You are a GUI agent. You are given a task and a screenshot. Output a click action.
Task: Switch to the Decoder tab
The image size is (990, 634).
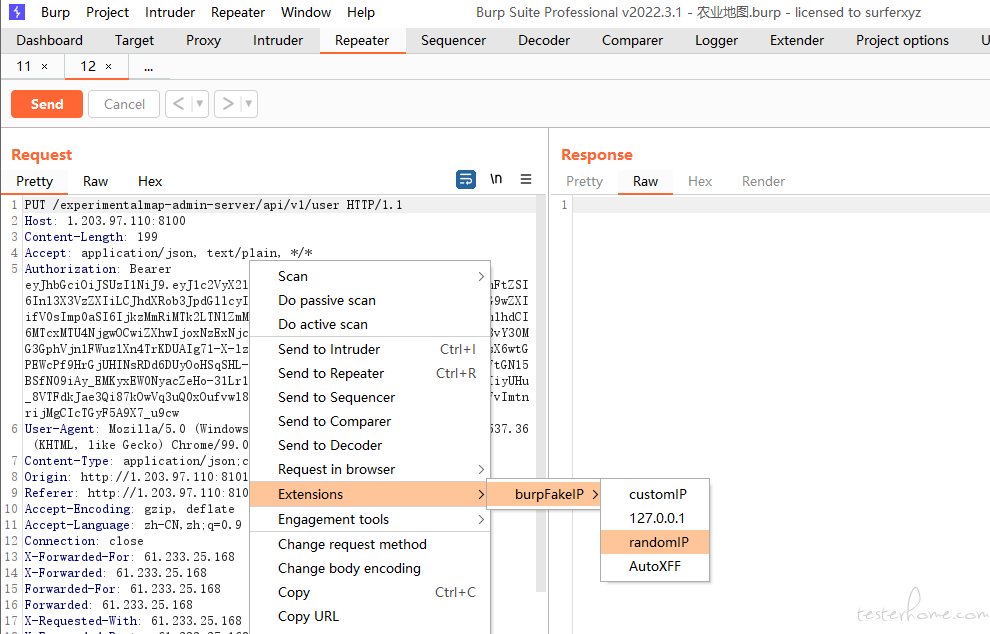(x=544, y=40)
